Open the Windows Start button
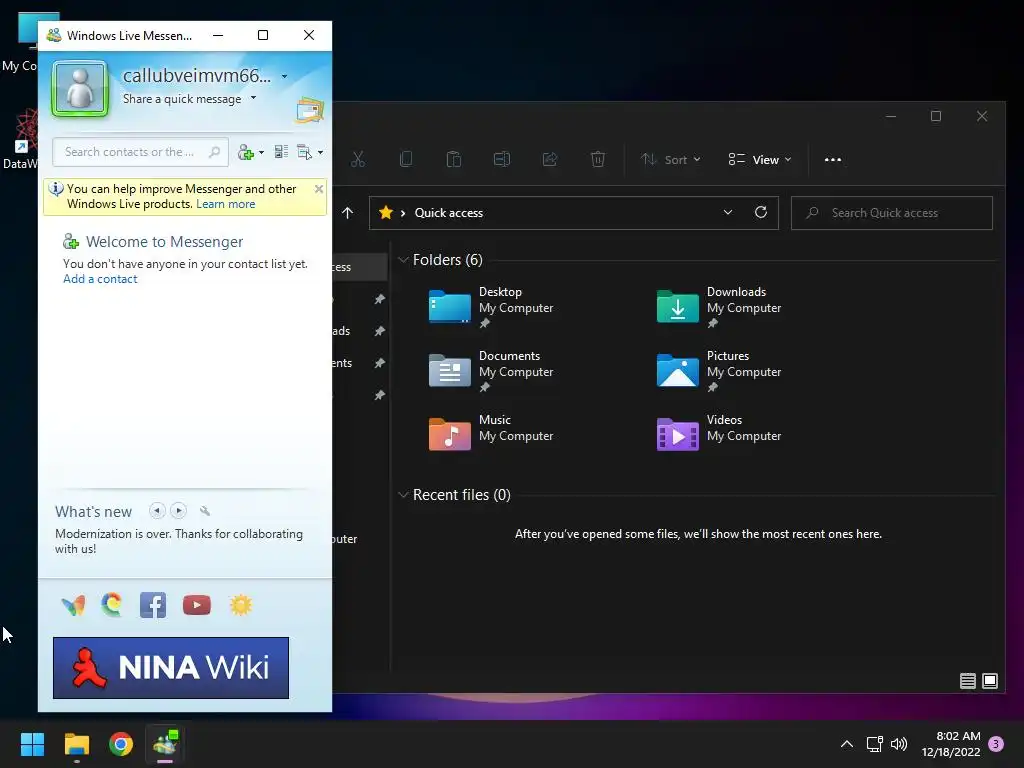The image size is (1024, 768). click(x=32, y=744)
